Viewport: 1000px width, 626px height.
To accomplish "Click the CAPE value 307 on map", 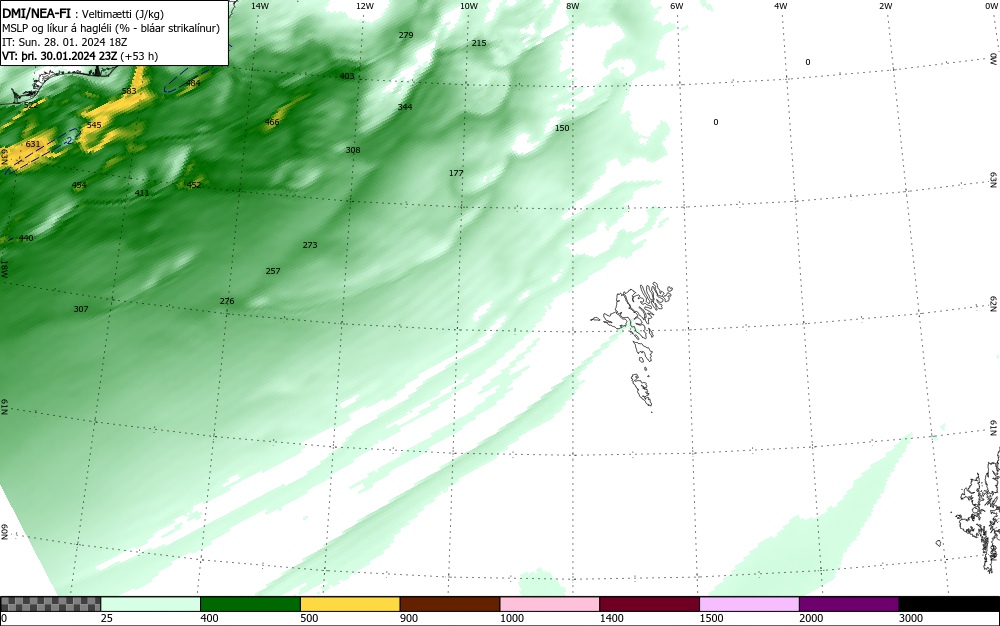I will pos(81,309).
